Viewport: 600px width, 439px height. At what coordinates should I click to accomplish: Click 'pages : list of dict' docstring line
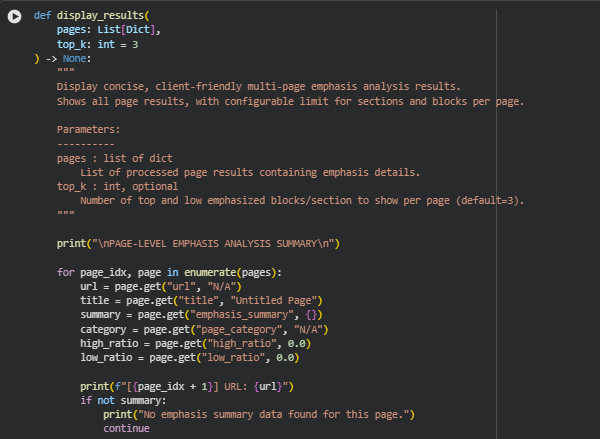pos(114,158)
